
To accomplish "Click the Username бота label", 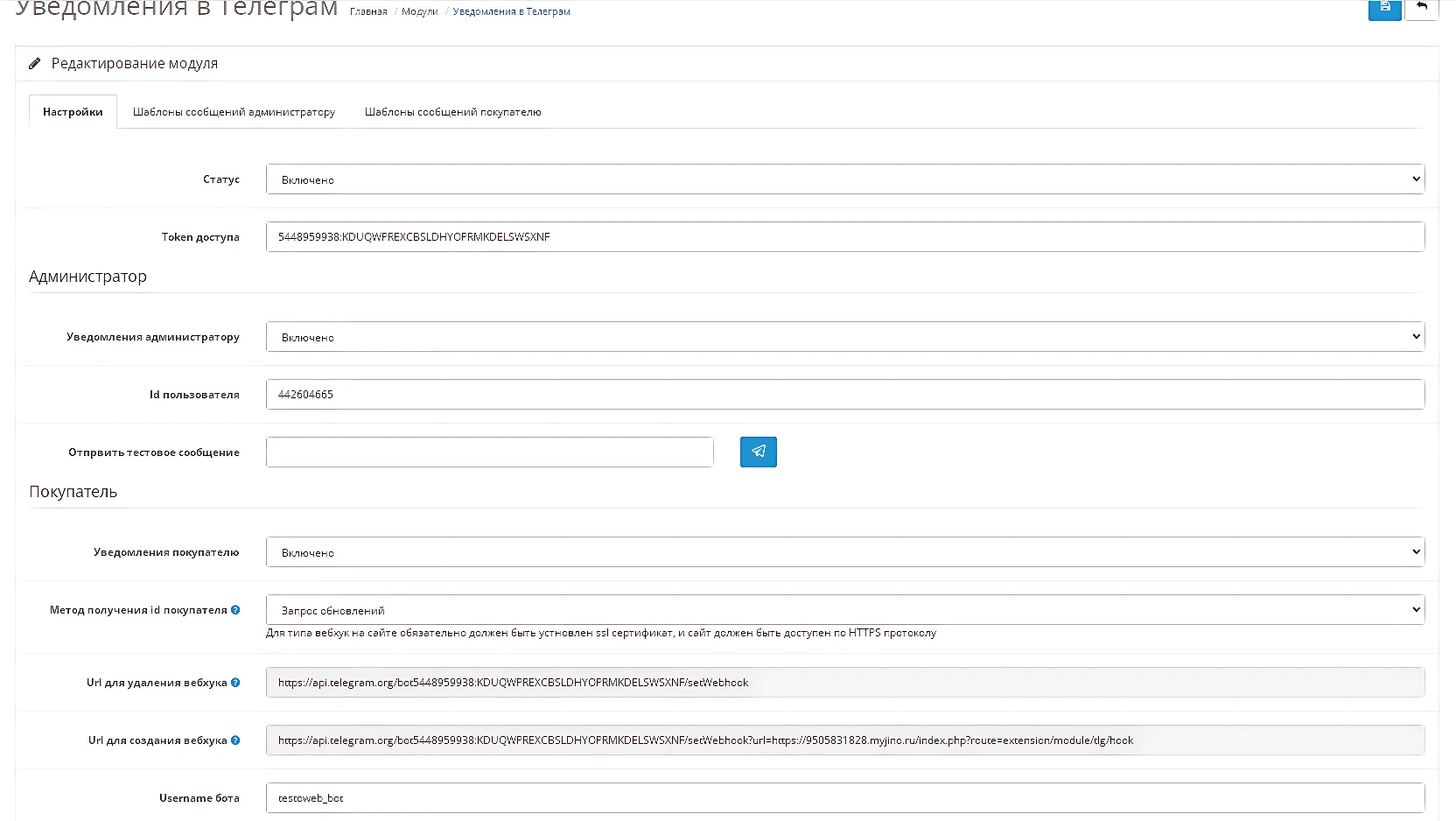I will point(199,798).
